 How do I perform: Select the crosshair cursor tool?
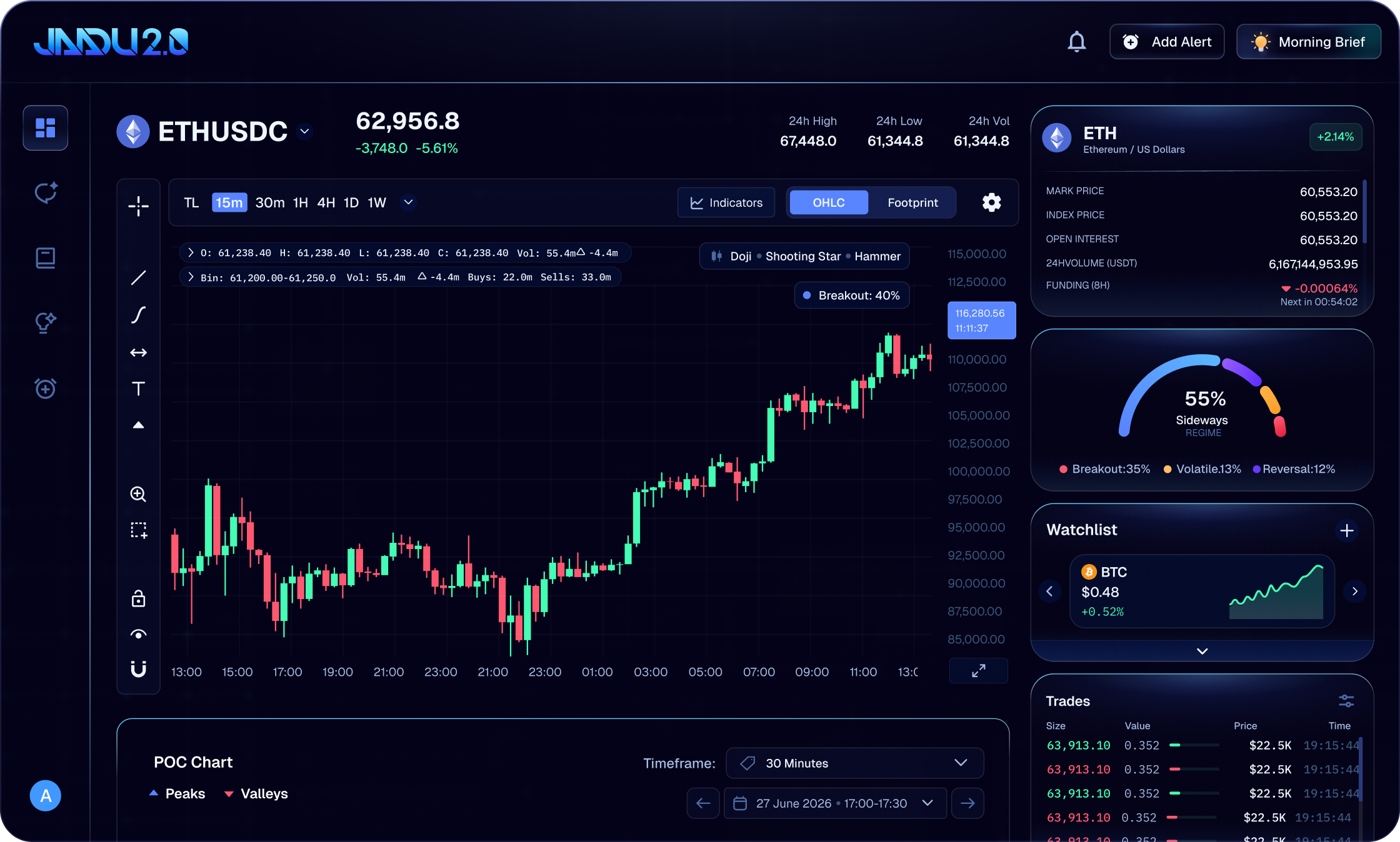138,206
